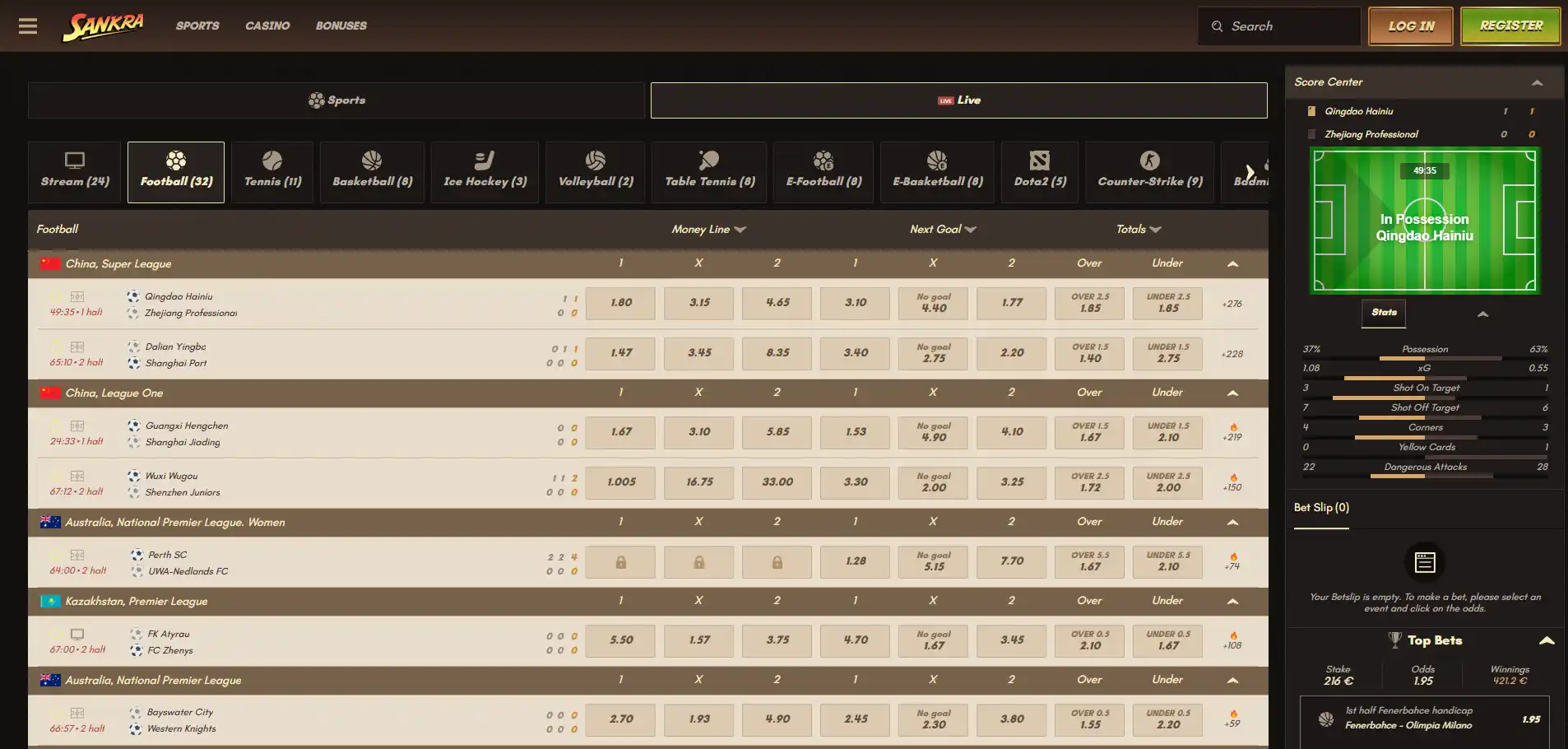Viewport: 1568px width, 749px height.
Task: Open the Bonuses menu item
Action: tap(341, 26)
